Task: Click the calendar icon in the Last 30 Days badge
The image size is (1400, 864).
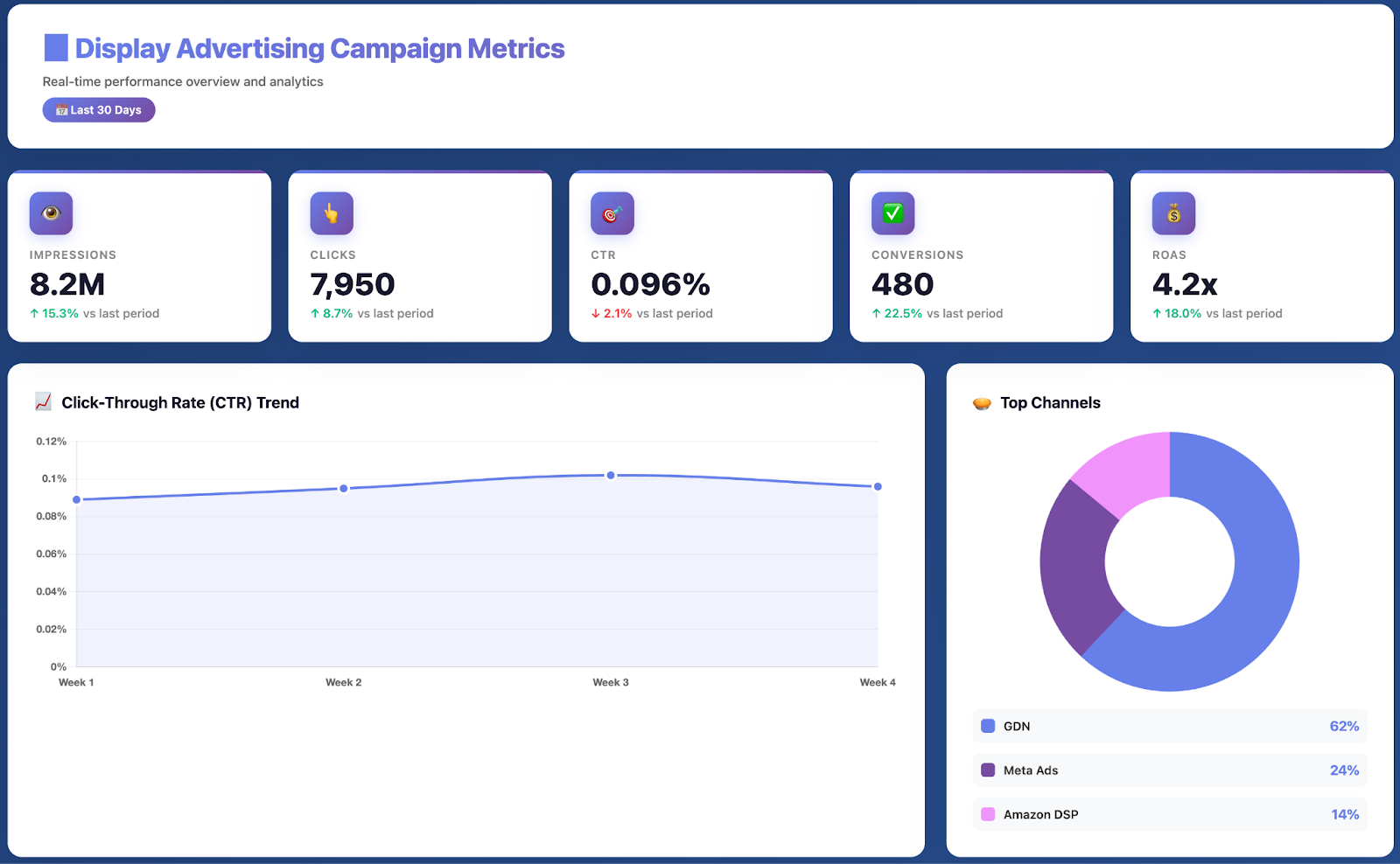Action: pyautogui.click(x=60, y=109)
